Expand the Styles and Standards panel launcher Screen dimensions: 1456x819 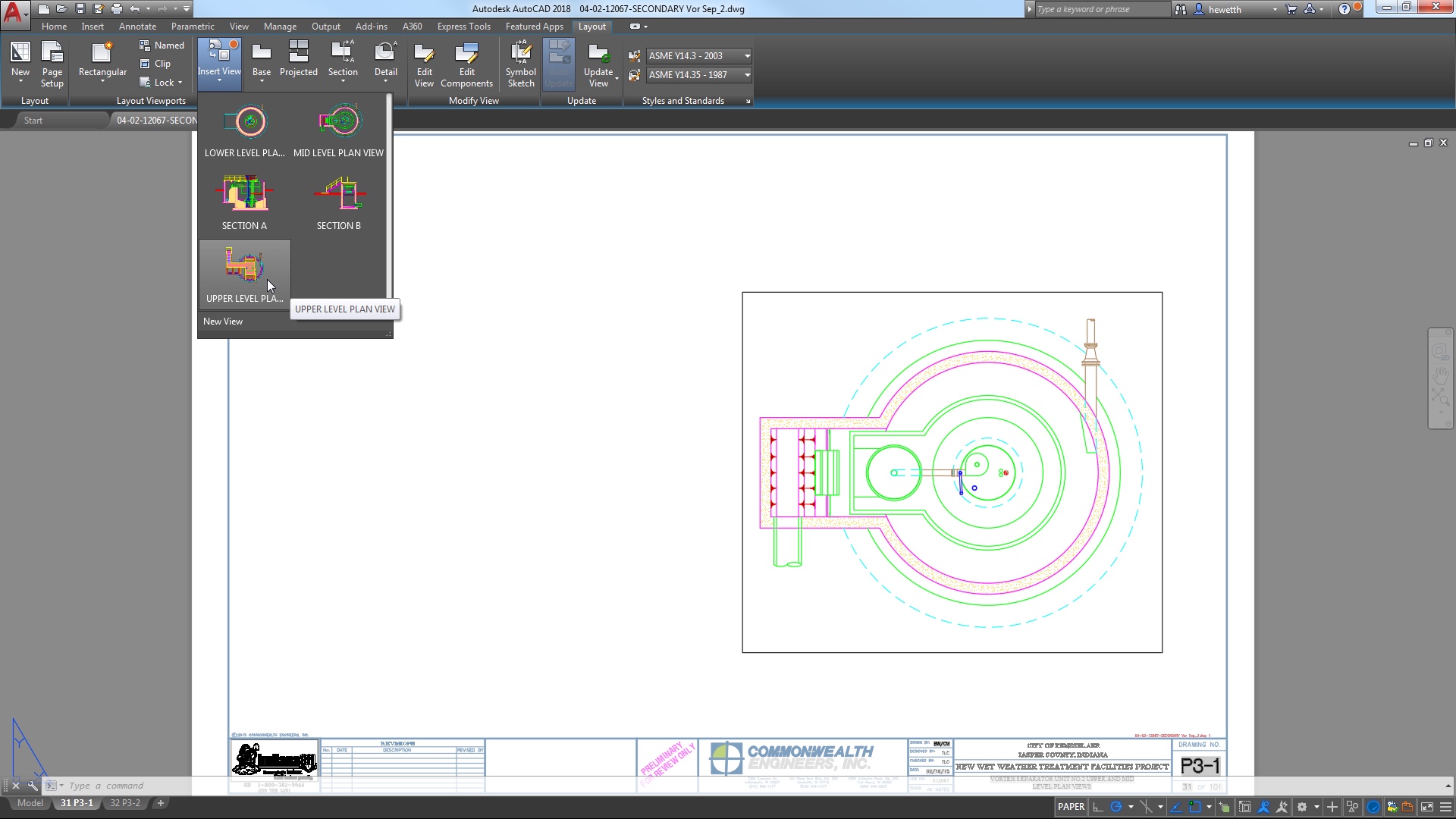(x=748, y=101)
